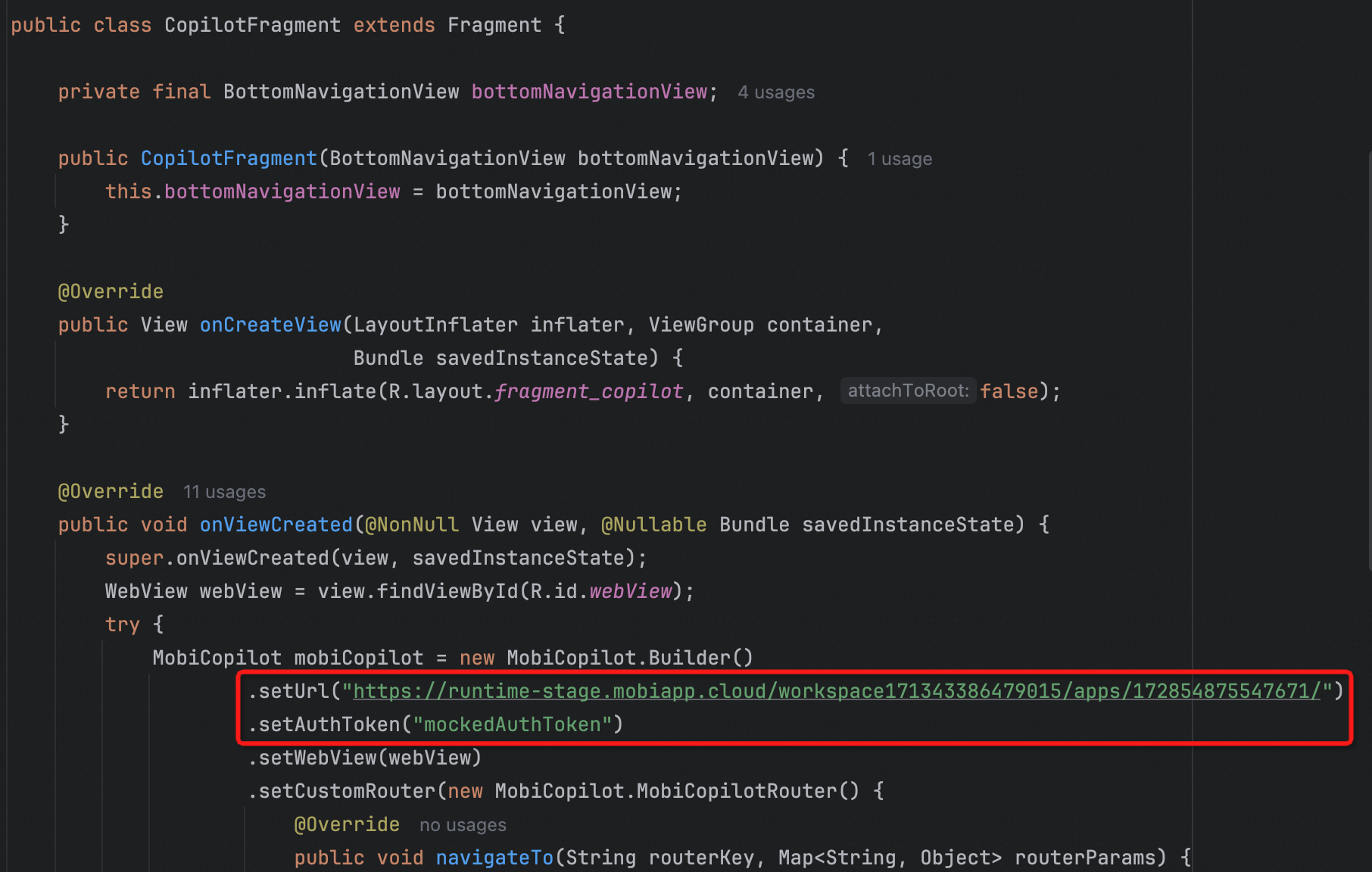The width and height of the screenshot is (1372, 872).
Task: Click the "1 usage" hint after constructor
Action: pos(900,159)
